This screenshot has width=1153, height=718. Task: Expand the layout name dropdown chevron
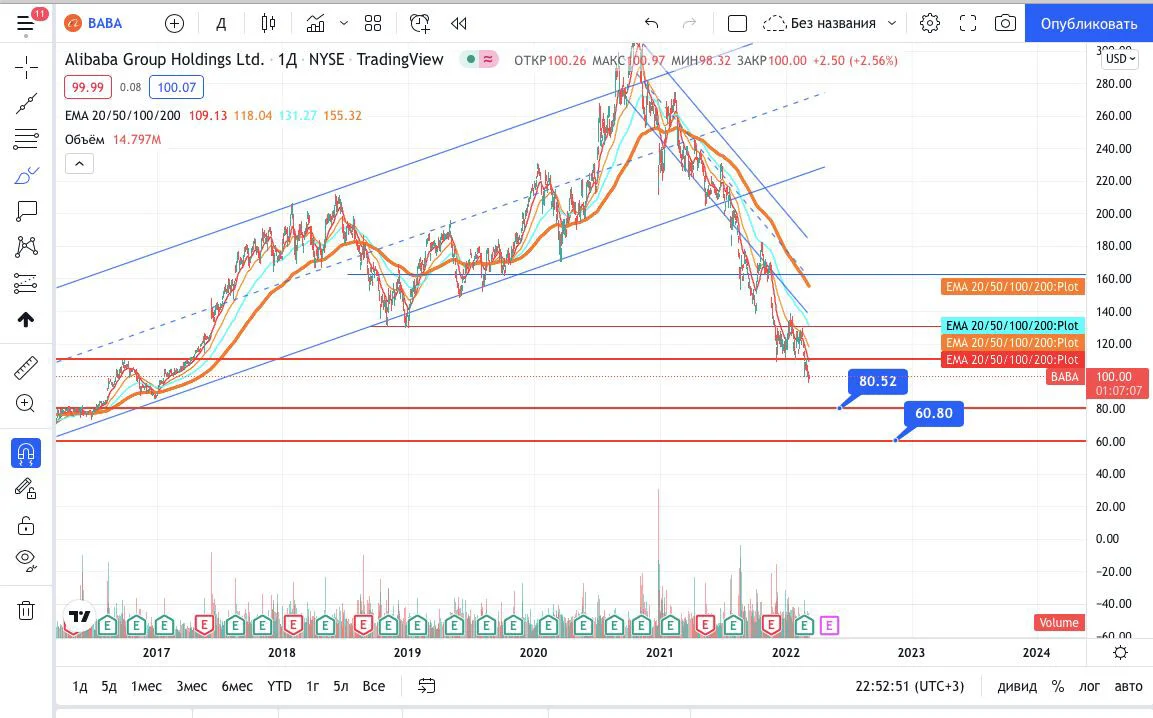tap(892, 24)
